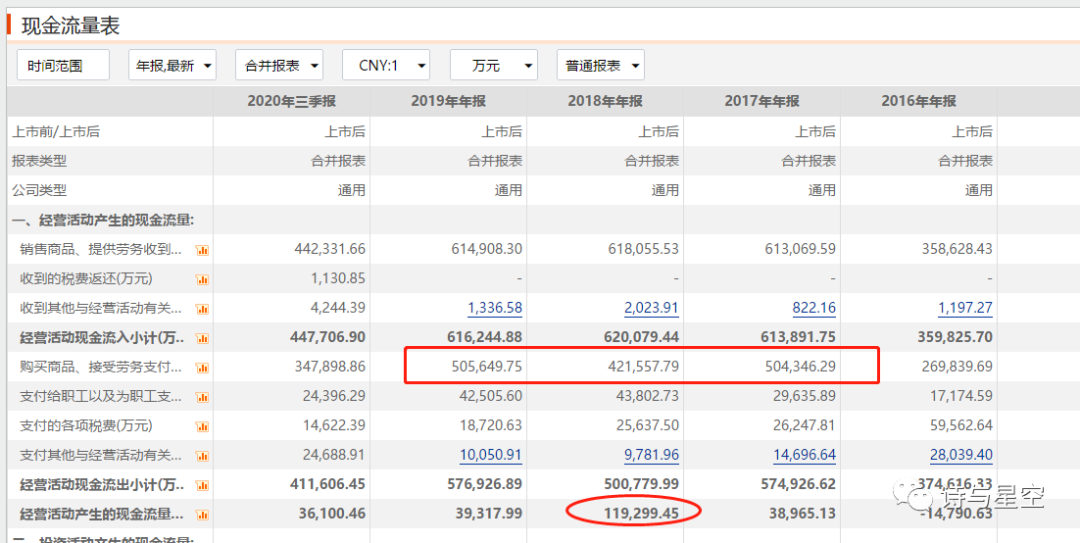
Task: Open the CNY:1 currency dropdown
Action: pyautogui.click(x=386, y=66)
